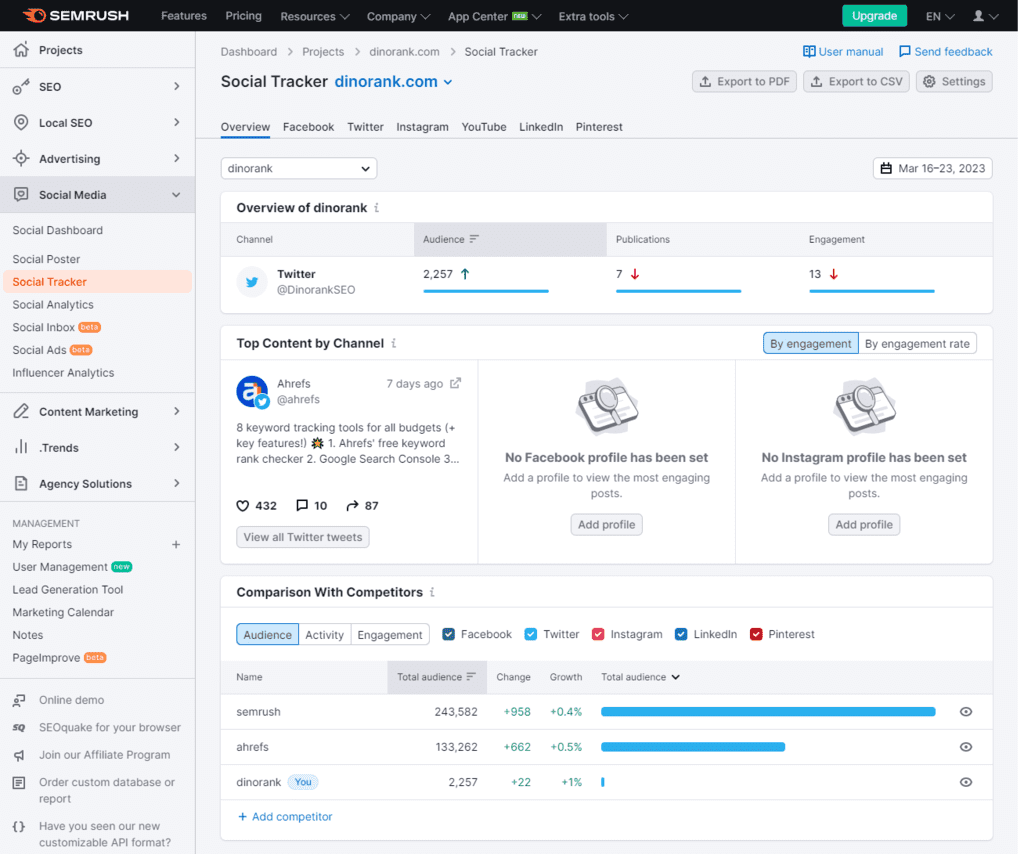Click the Social Media chat icon
The image size is (1024, 854).
(21, 195)
